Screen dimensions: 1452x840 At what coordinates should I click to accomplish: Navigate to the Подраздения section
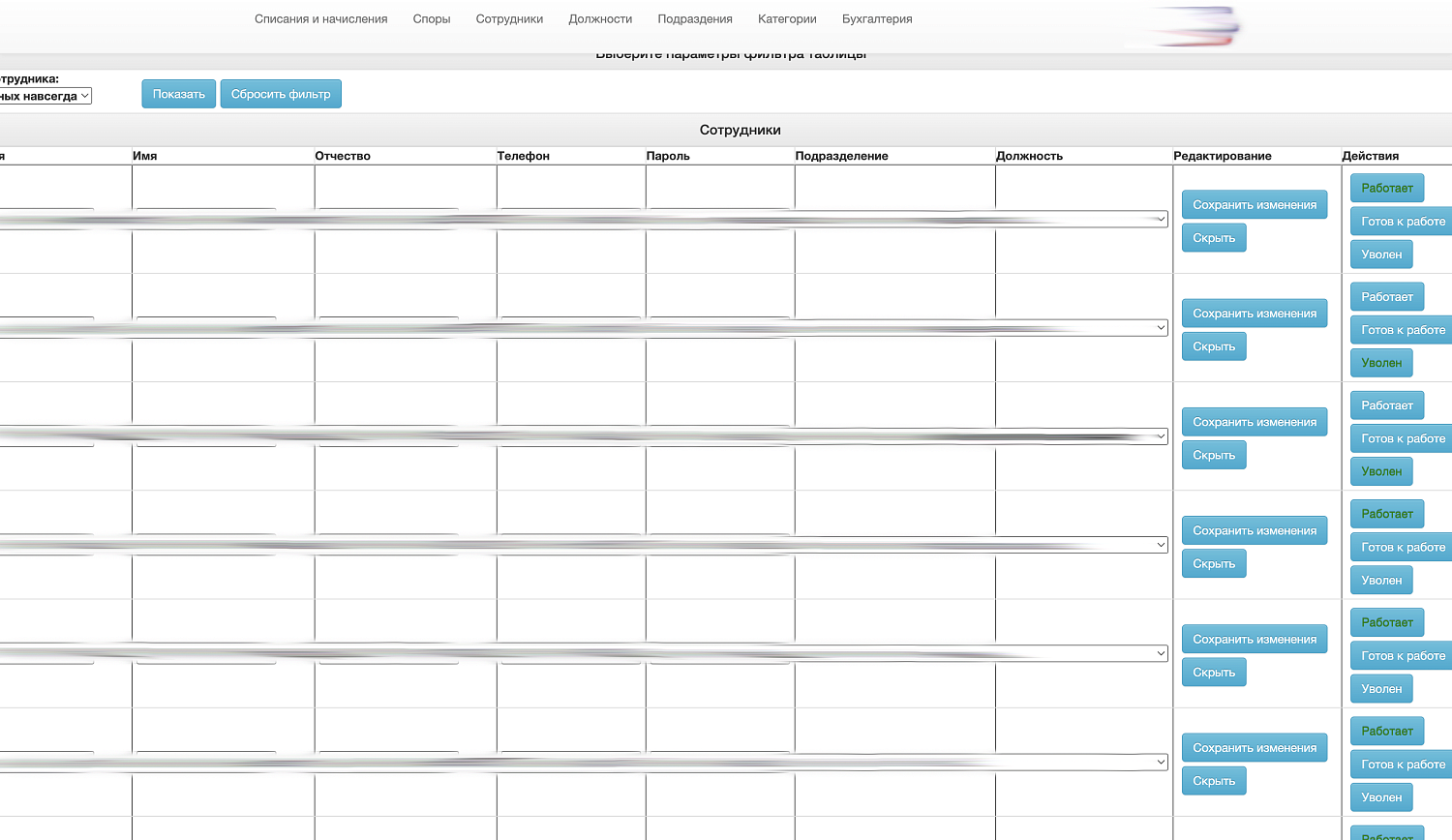pos(694,19)
